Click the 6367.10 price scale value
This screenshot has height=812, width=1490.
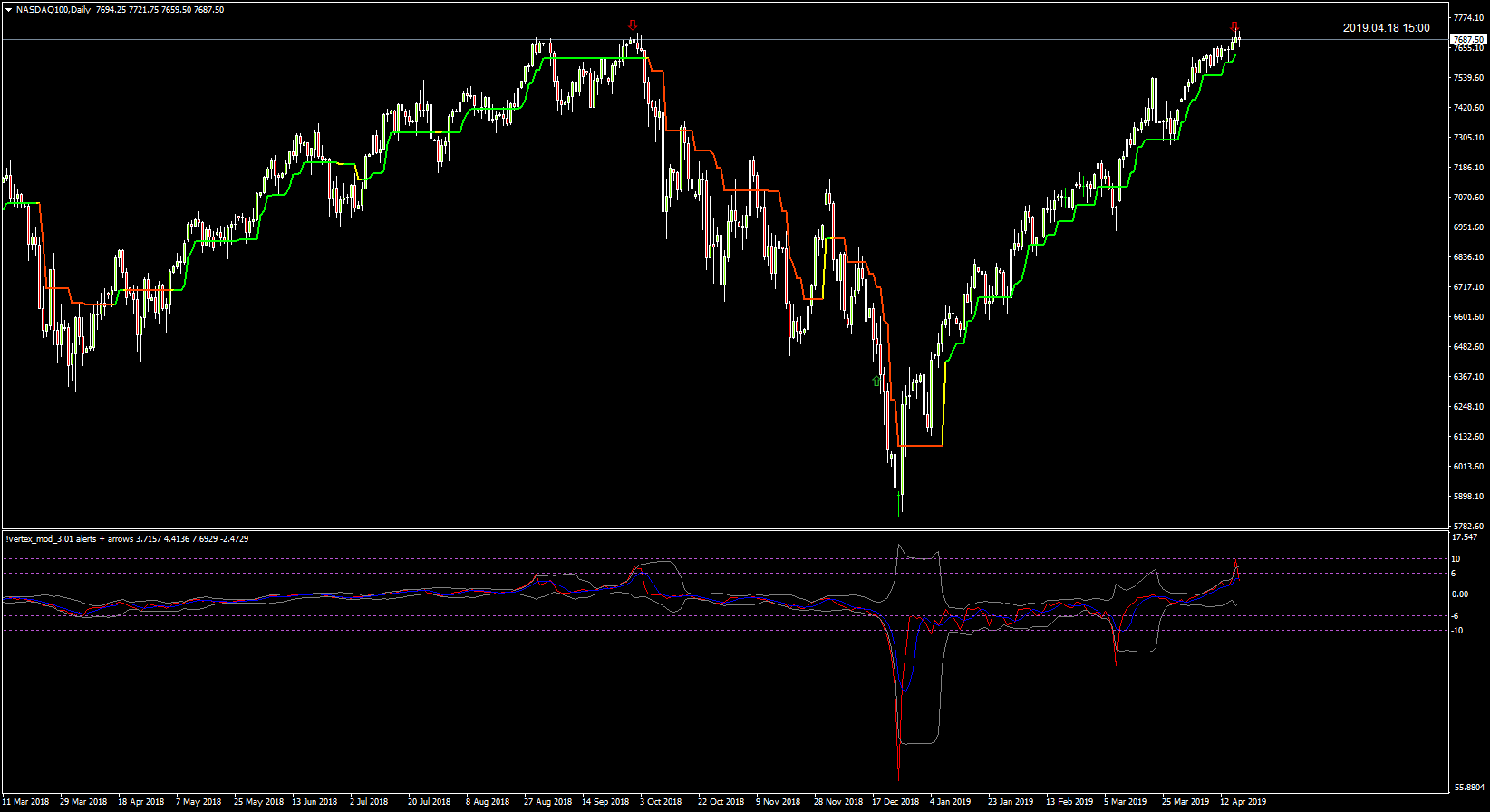(x=1468, y=377)
